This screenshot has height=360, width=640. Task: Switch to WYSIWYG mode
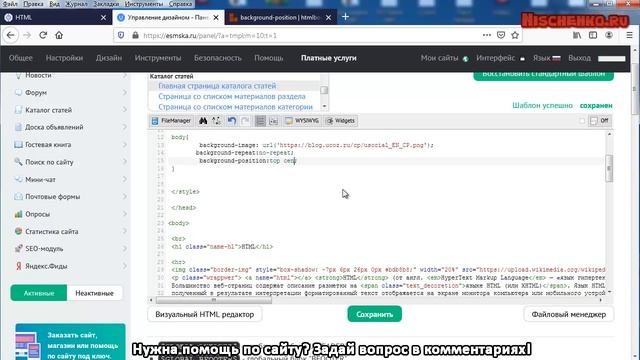[x=302, y=121]
